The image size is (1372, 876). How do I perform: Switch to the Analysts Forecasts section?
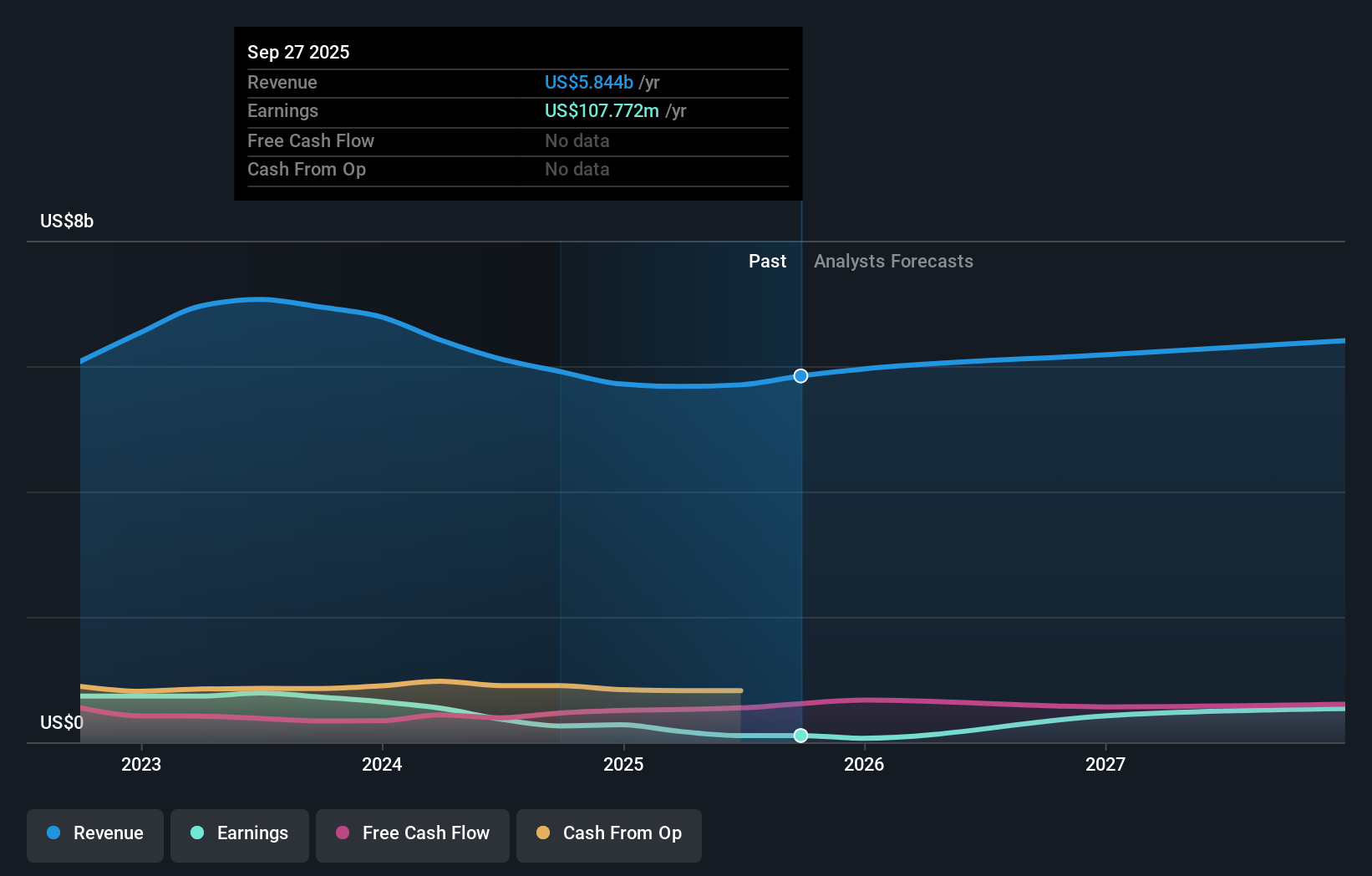893,261
